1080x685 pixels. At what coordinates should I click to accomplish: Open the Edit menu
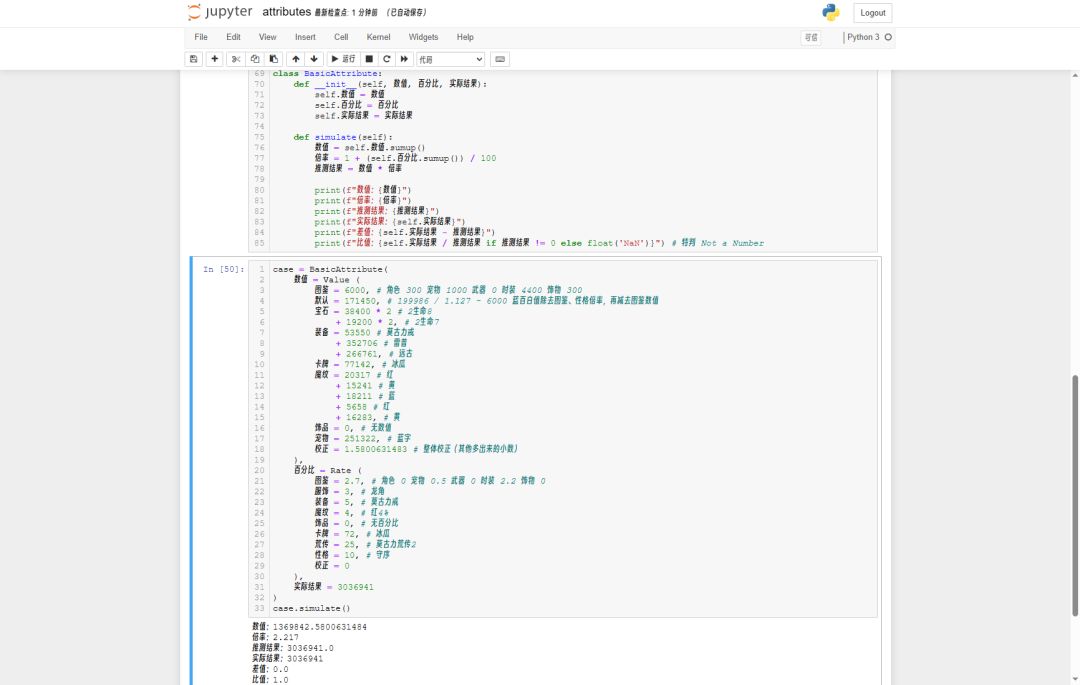[233, 37]
